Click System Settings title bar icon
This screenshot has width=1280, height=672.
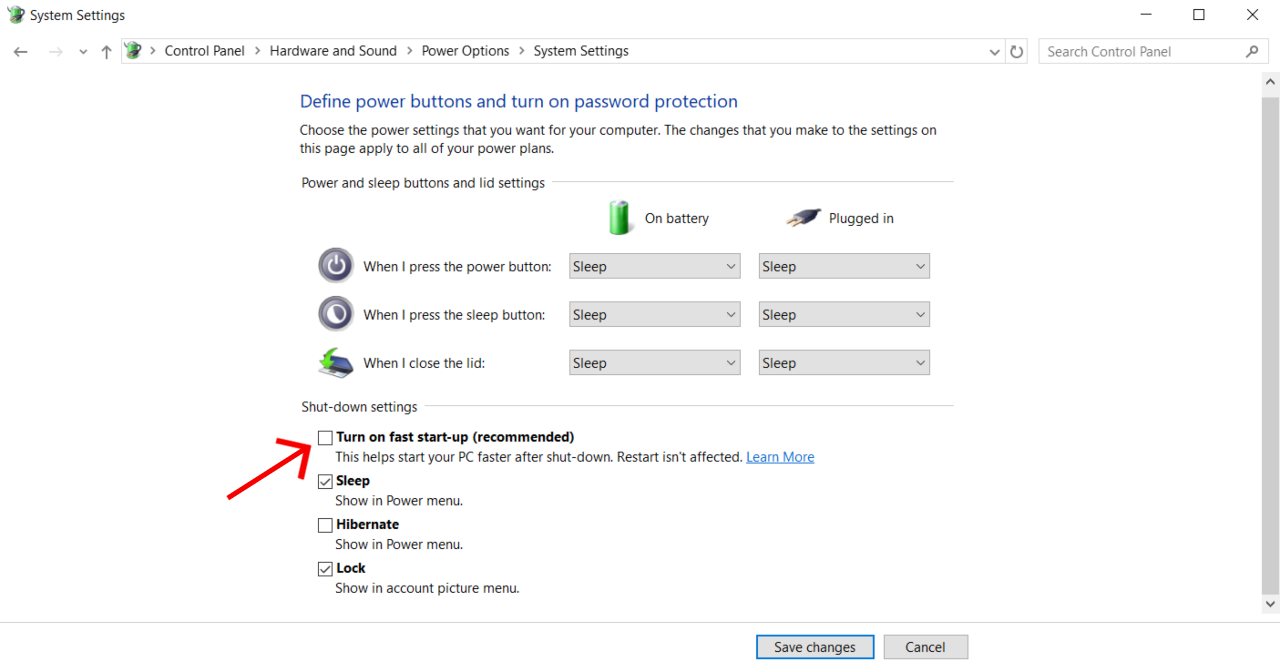(15, 15)
